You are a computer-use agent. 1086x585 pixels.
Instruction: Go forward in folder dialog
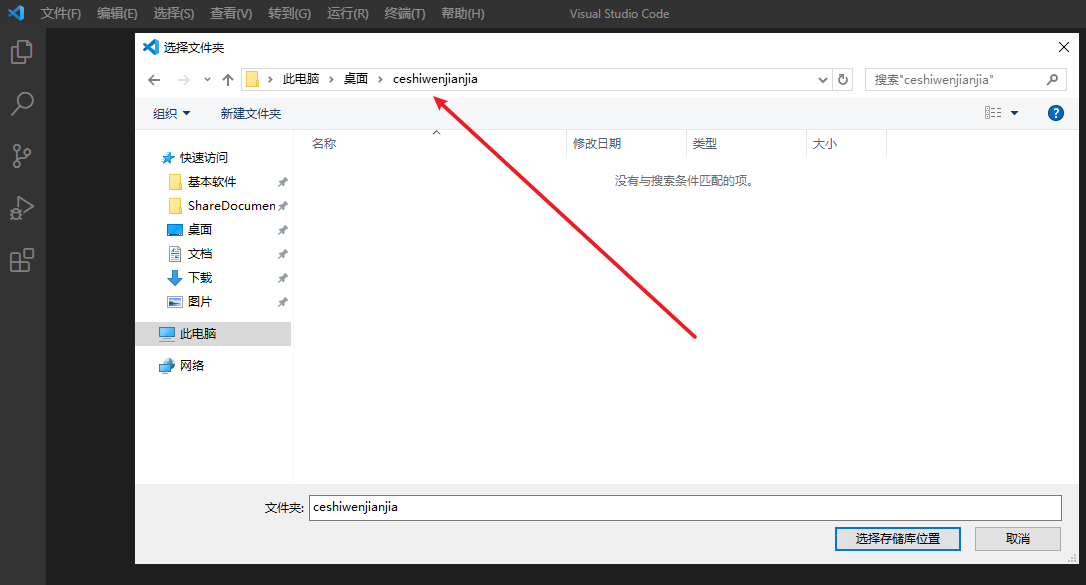click(x=184, y=80)
